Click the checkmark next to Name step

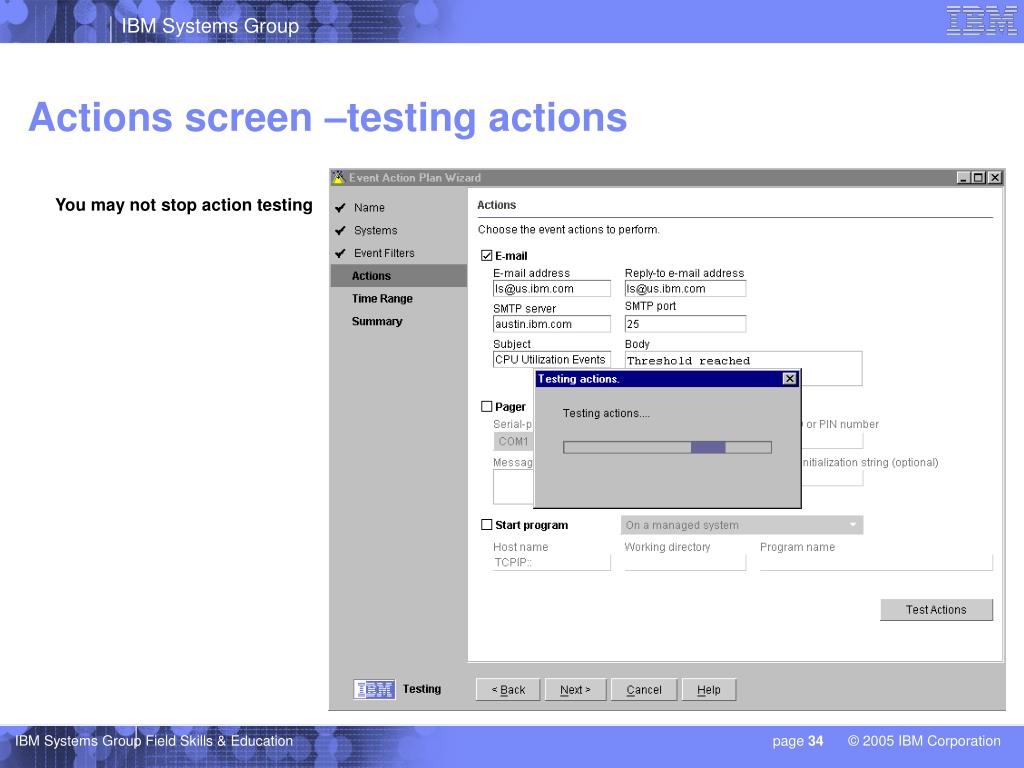click(x=340, y=208)
